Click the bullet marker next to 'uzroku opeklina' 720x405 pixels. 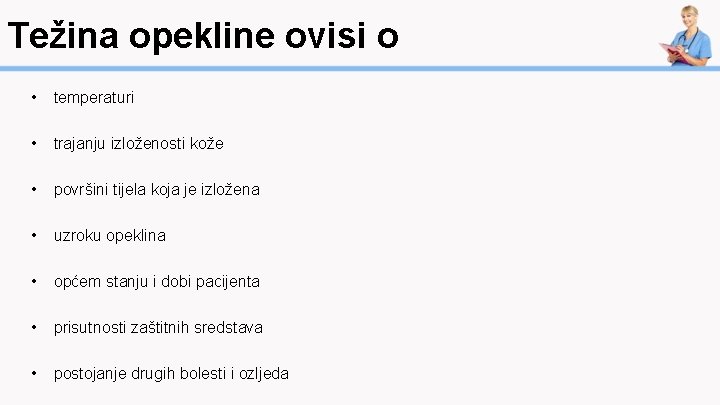[x=35, y=236]
